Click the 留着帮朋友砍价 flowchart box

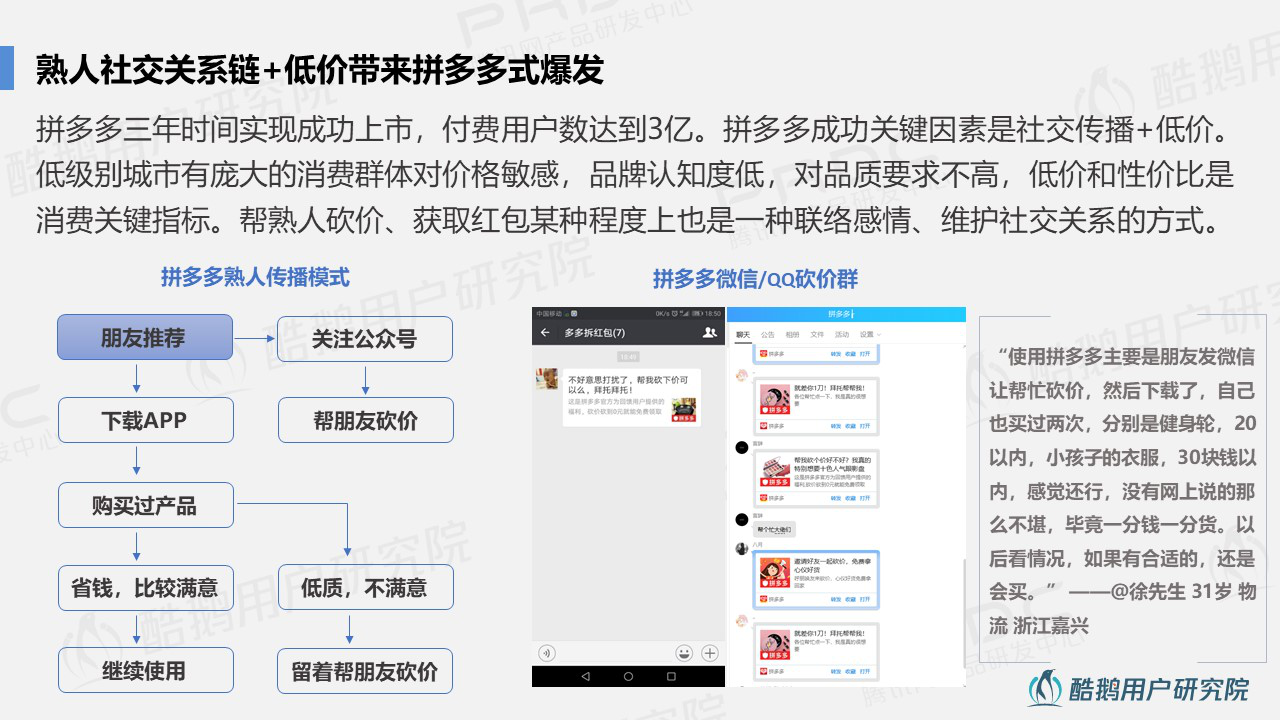click(365, 671)
